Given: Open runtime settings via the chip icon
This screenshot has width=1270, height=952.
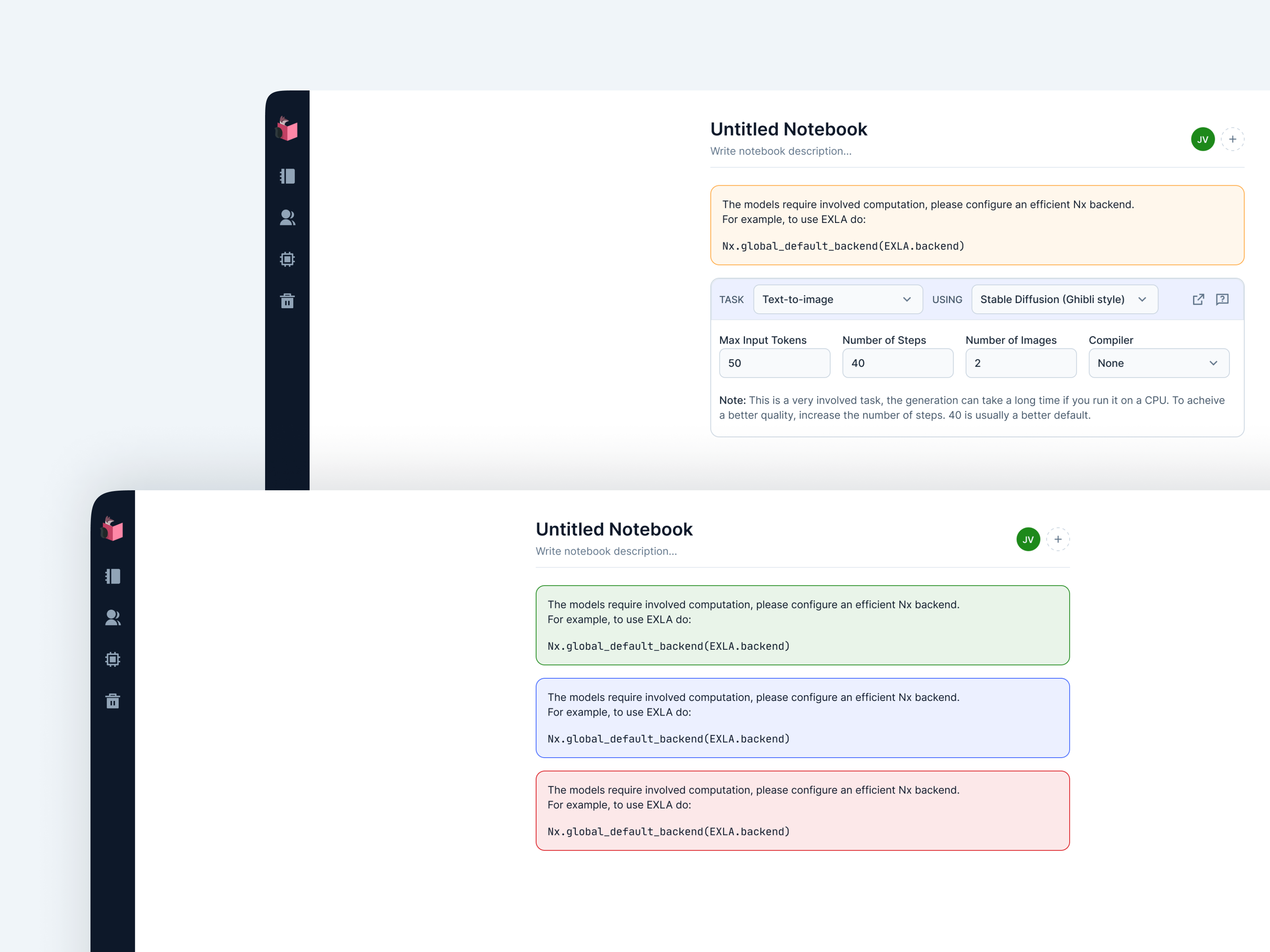Looking at the screenshot, I should [x=287, y=259].
